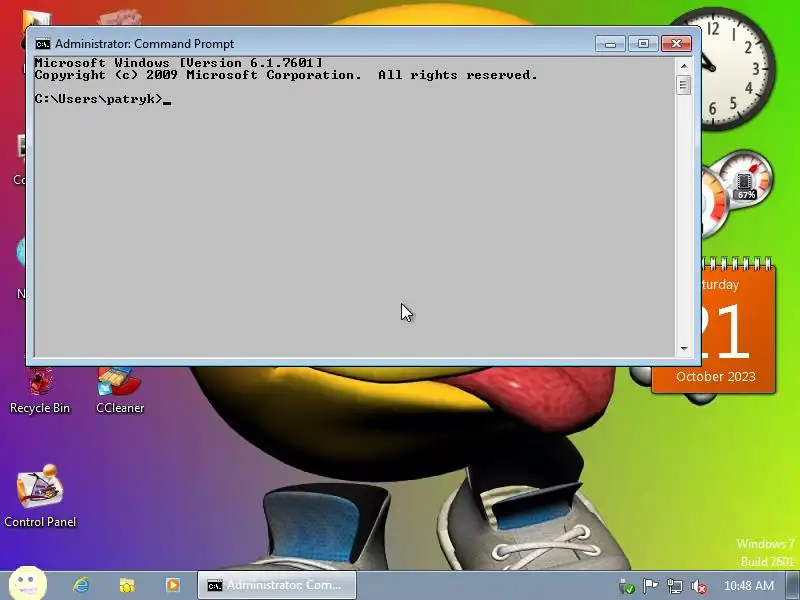Open the Start menu smiley orb
This screenshot has height=600, width=800.
(28, 584)
